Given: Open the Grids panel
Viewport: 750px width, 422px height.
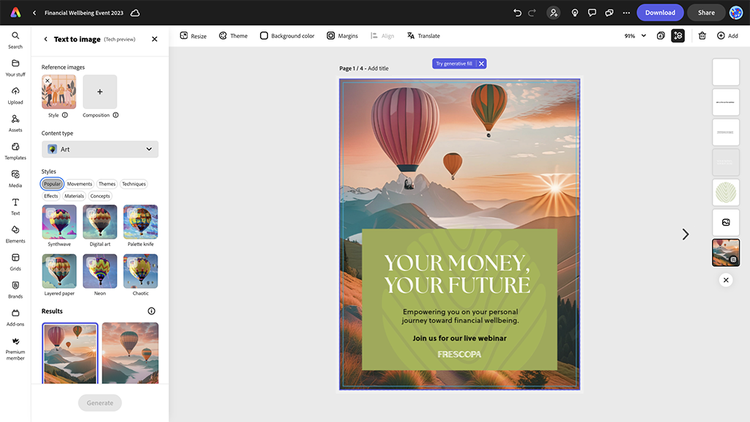Looking at the screenshot, I should pyautogui.click(x=15, y=262).
